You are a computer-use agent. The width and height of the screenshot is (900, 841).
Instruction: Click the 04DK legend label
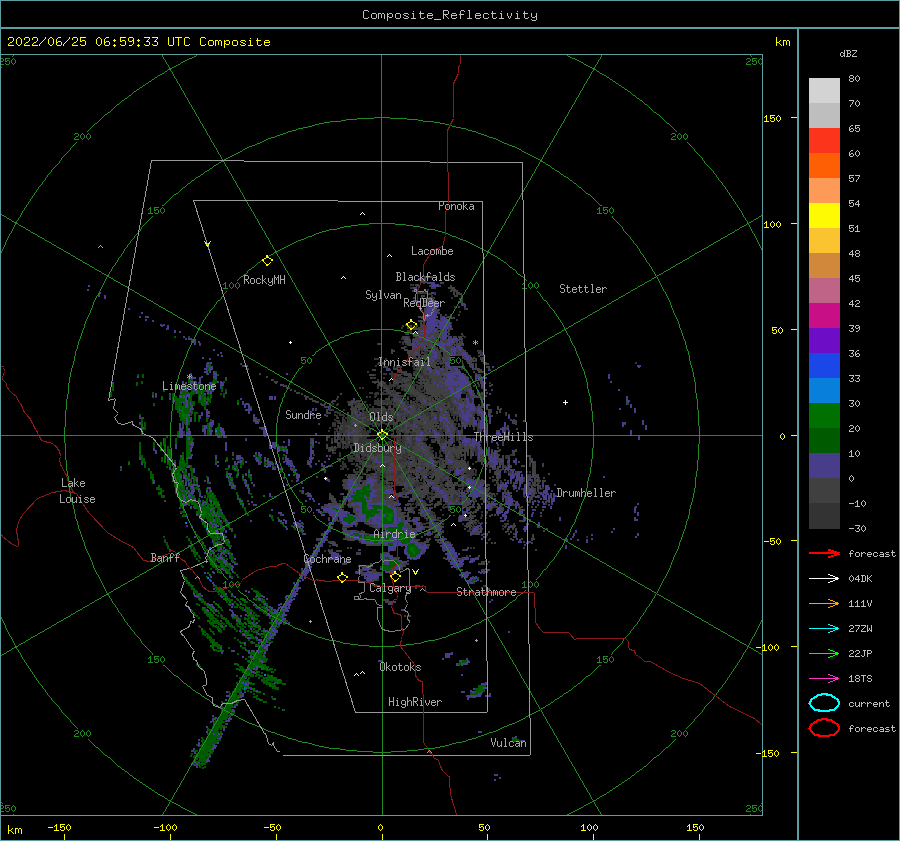click(x=860, y=579)
